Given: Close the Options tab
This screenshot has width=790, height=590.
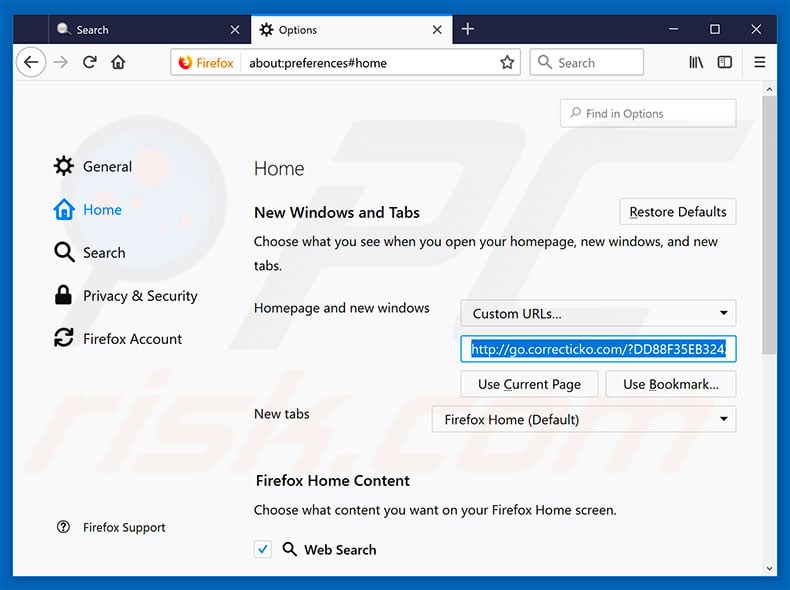Looking at the screenshot, I should pyautogui.click(x=437, y=30).
